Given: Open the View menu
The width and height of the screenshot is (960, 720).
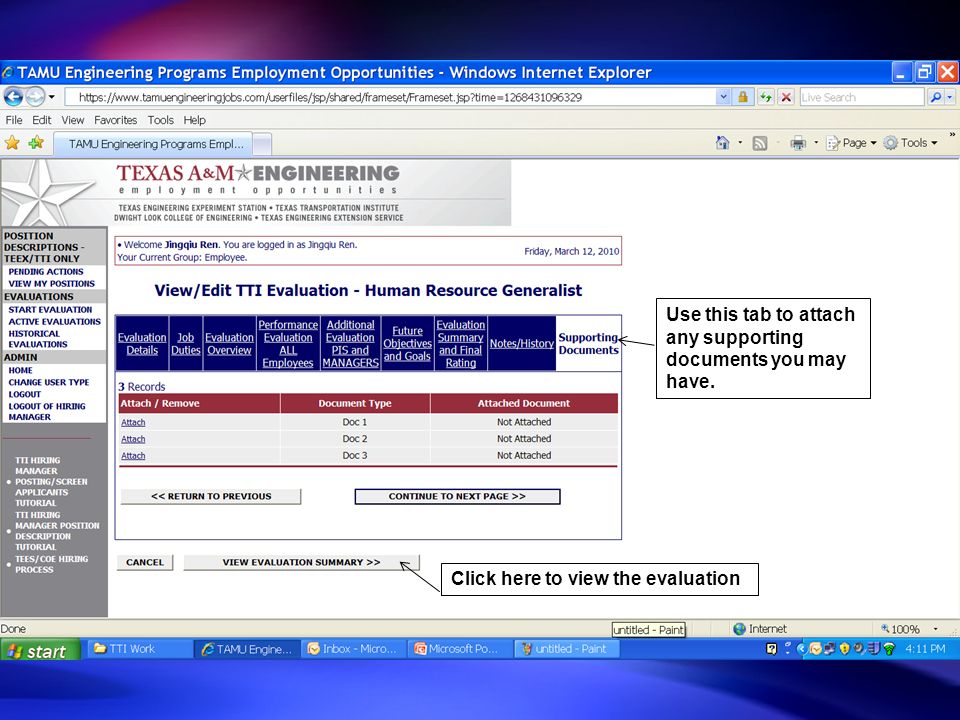Looking at the screenshot, I should [x=72, y=120].
